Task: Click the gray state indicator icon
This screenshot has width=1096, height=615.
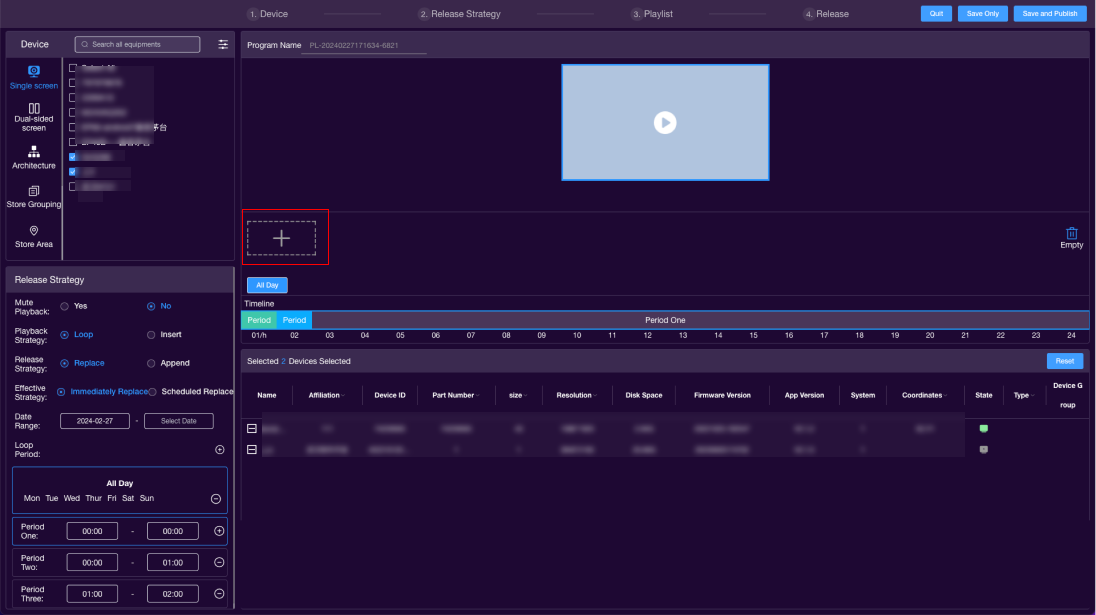Action: click(983, 449)
